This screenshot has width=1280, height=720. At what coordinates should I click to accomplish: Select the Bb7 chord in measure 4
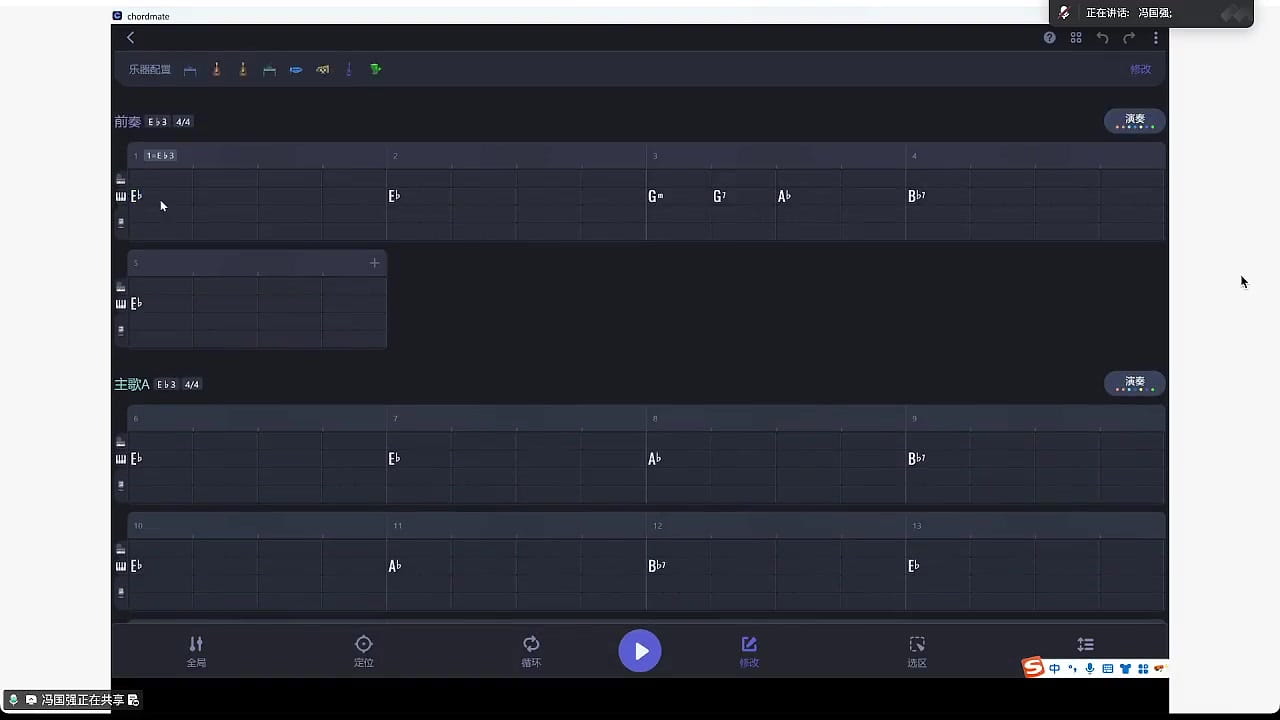(x=917, y=196)
